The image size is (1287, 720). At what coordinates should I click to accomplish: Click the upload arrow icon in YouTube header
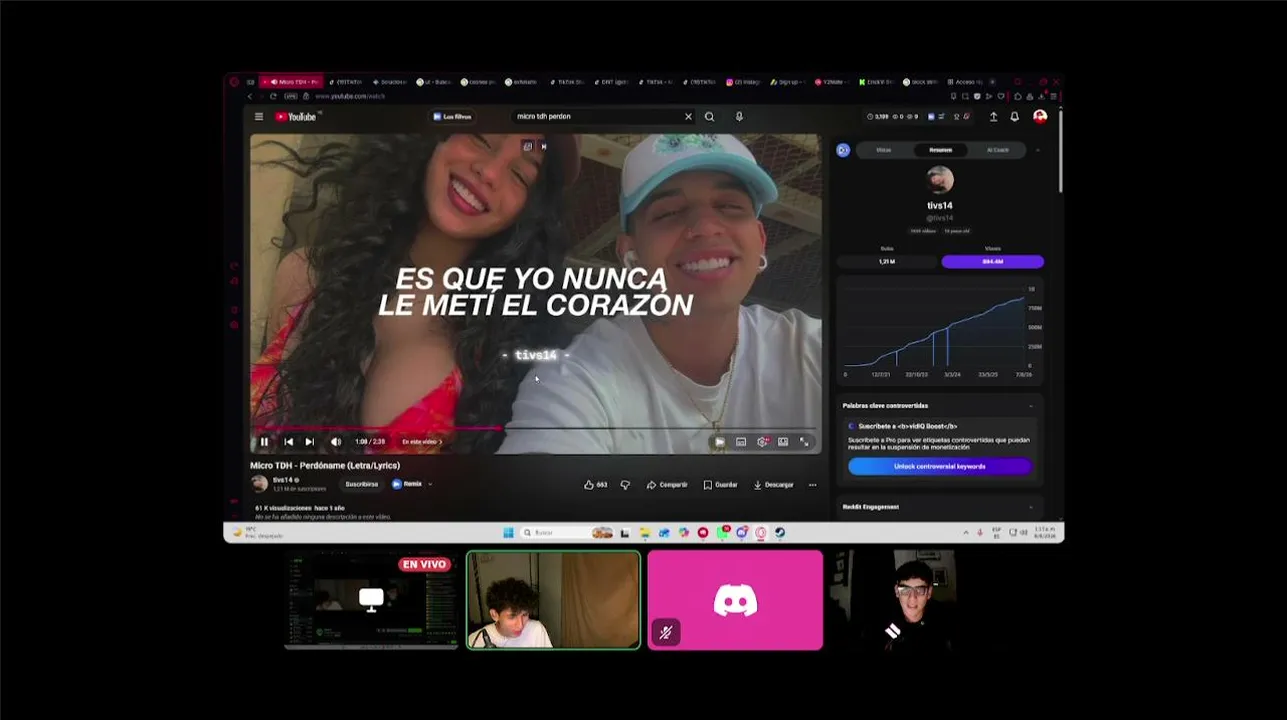click(993, 117)
